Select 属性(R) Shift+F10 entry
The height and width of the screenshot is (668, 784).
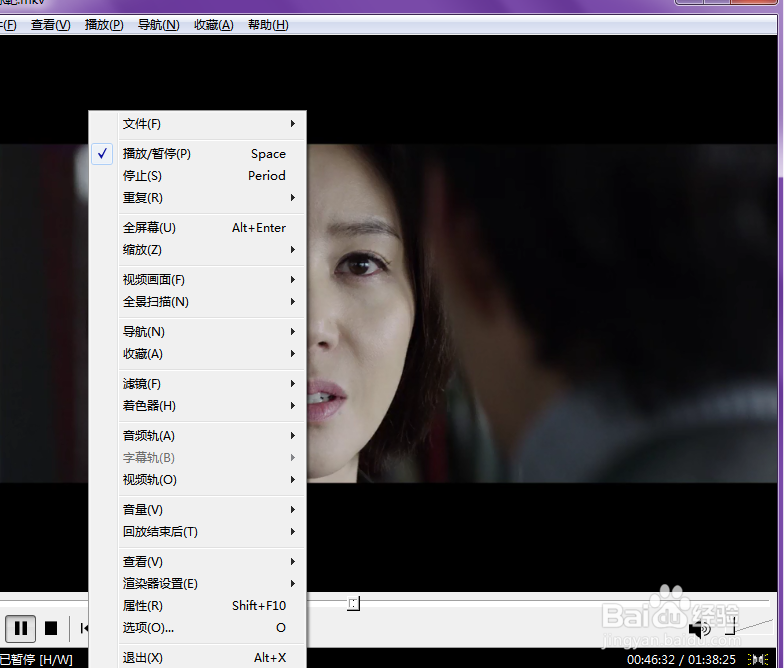(x=198, y=606)
